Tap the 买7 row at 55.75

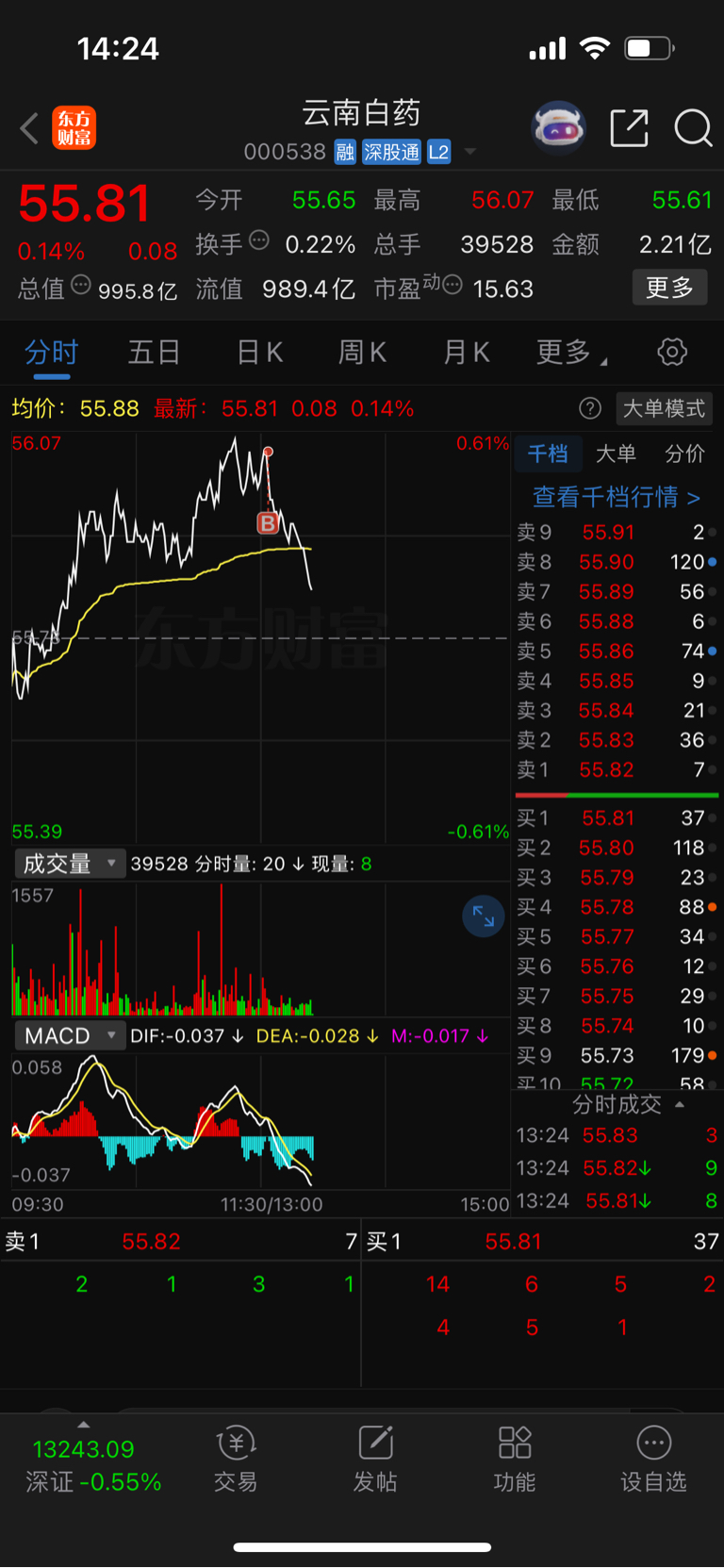pos(617,997)
